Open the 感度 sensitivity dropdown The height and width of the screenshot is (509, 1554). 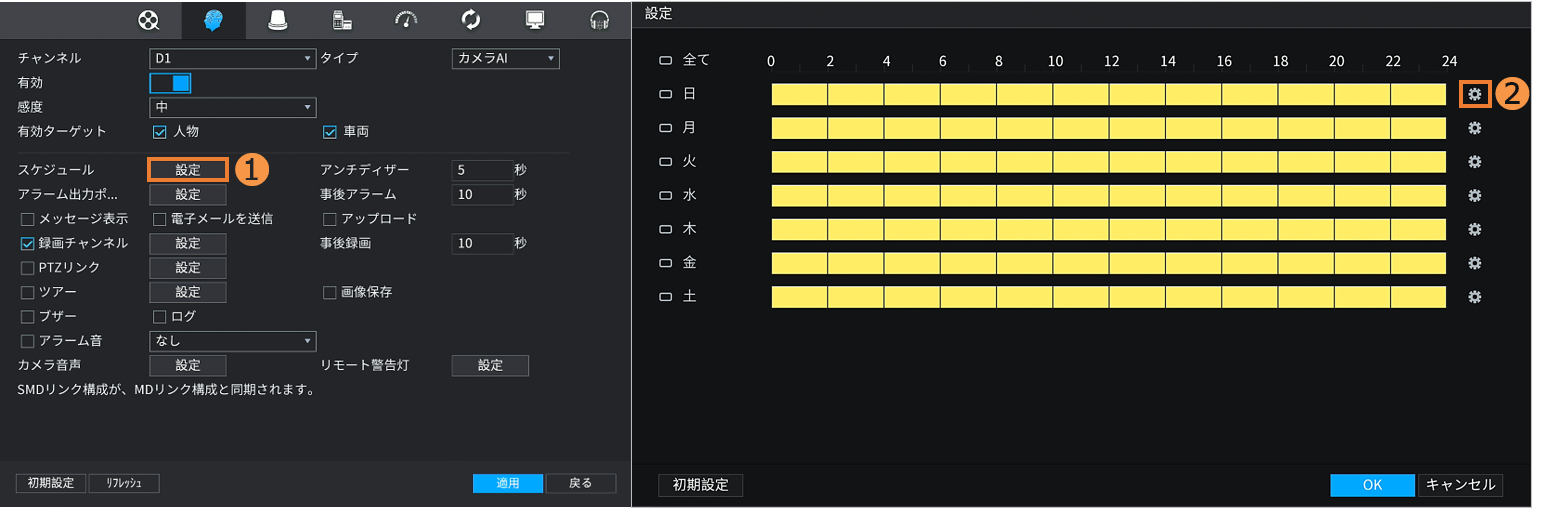click(x=232, y=107)
